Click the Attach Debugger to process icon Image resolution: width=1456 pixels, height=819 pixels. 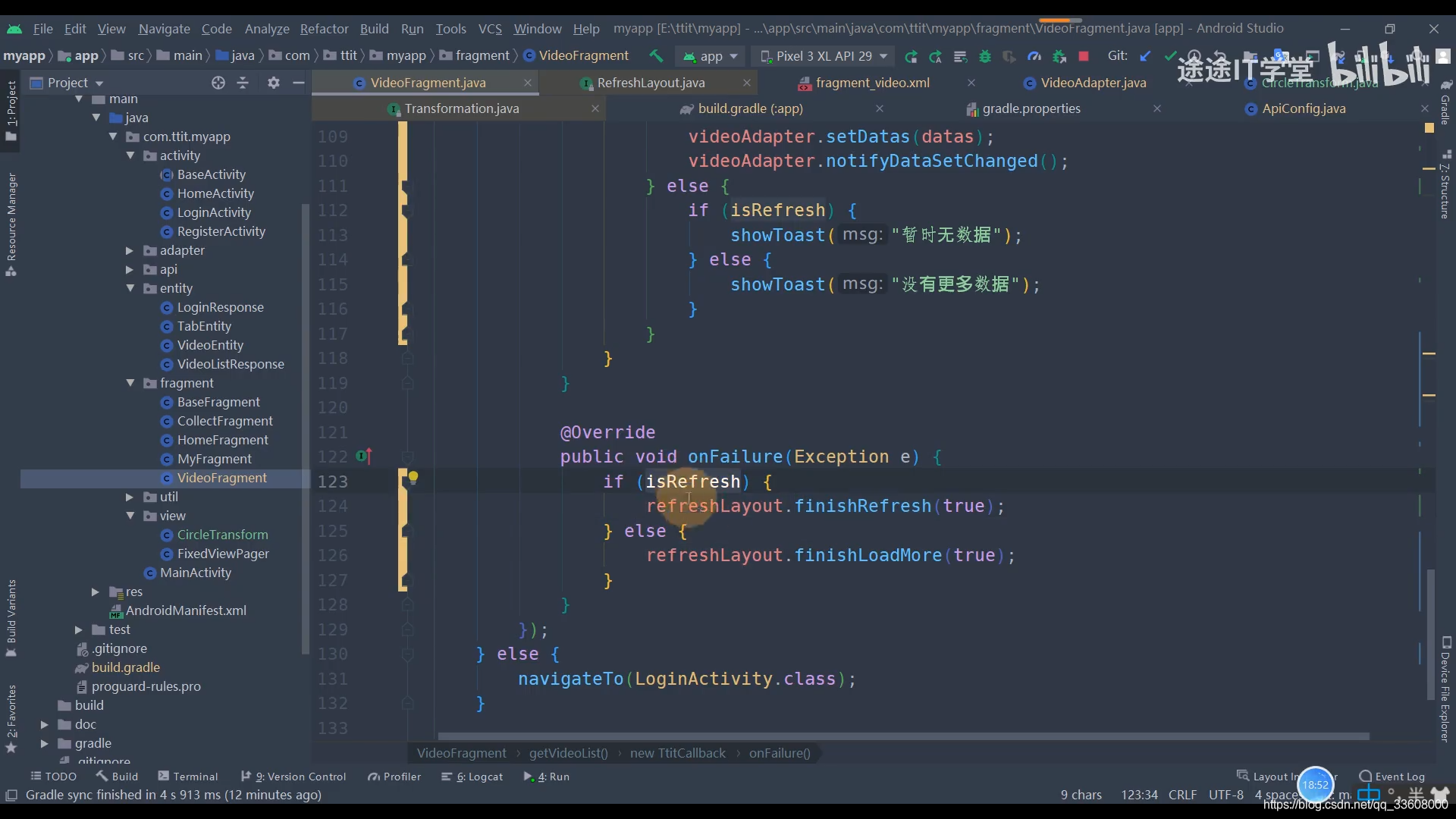[1059, 56]
